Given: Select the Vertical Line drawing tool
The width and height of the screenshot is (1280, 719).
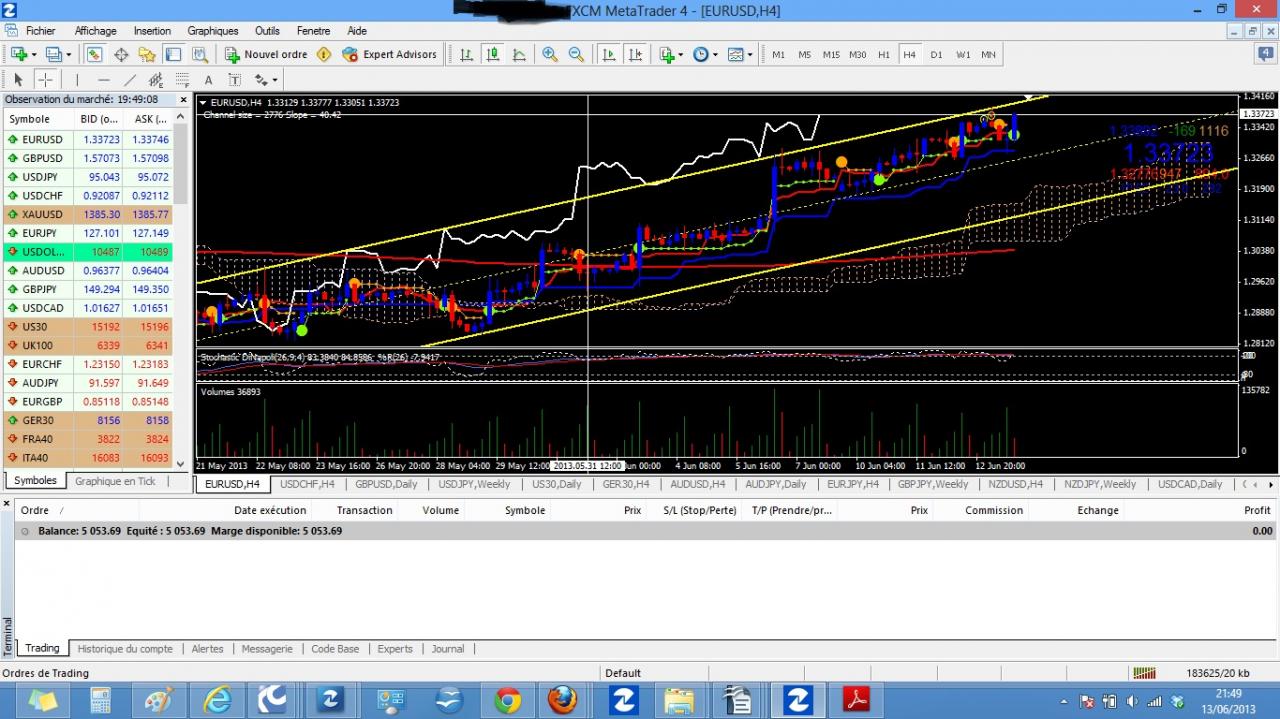Looking at the screenshot, I should [x=77, y=80].
